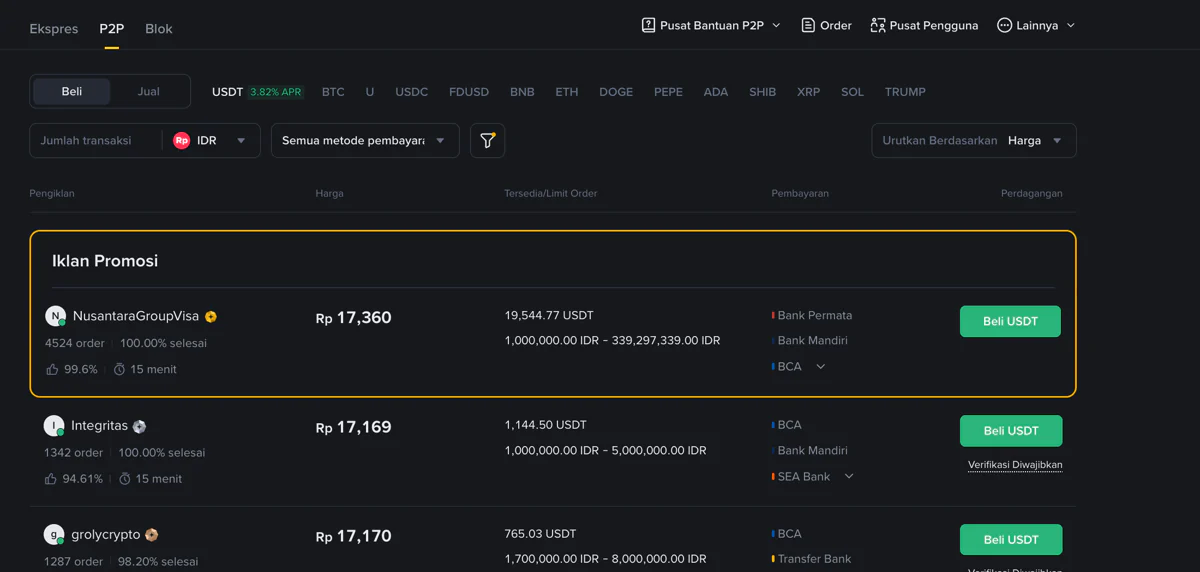Select SOL coin tab
This screenshot has height=572, width=1200.
tap(852, 92)
